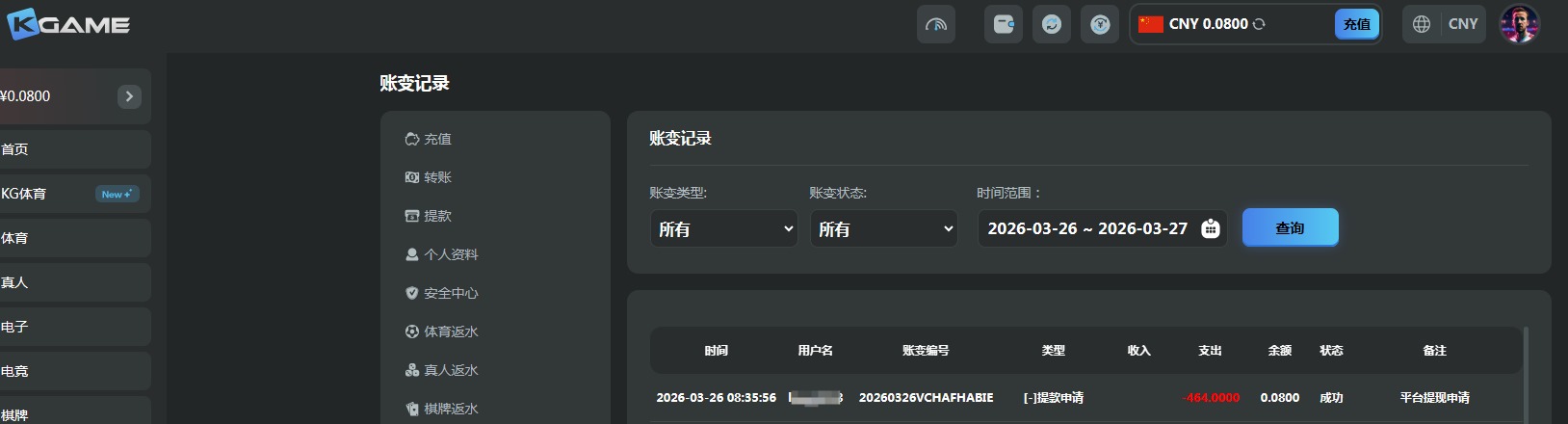
Task: Open 个人资料 in account menu
Action: [451, 254]
